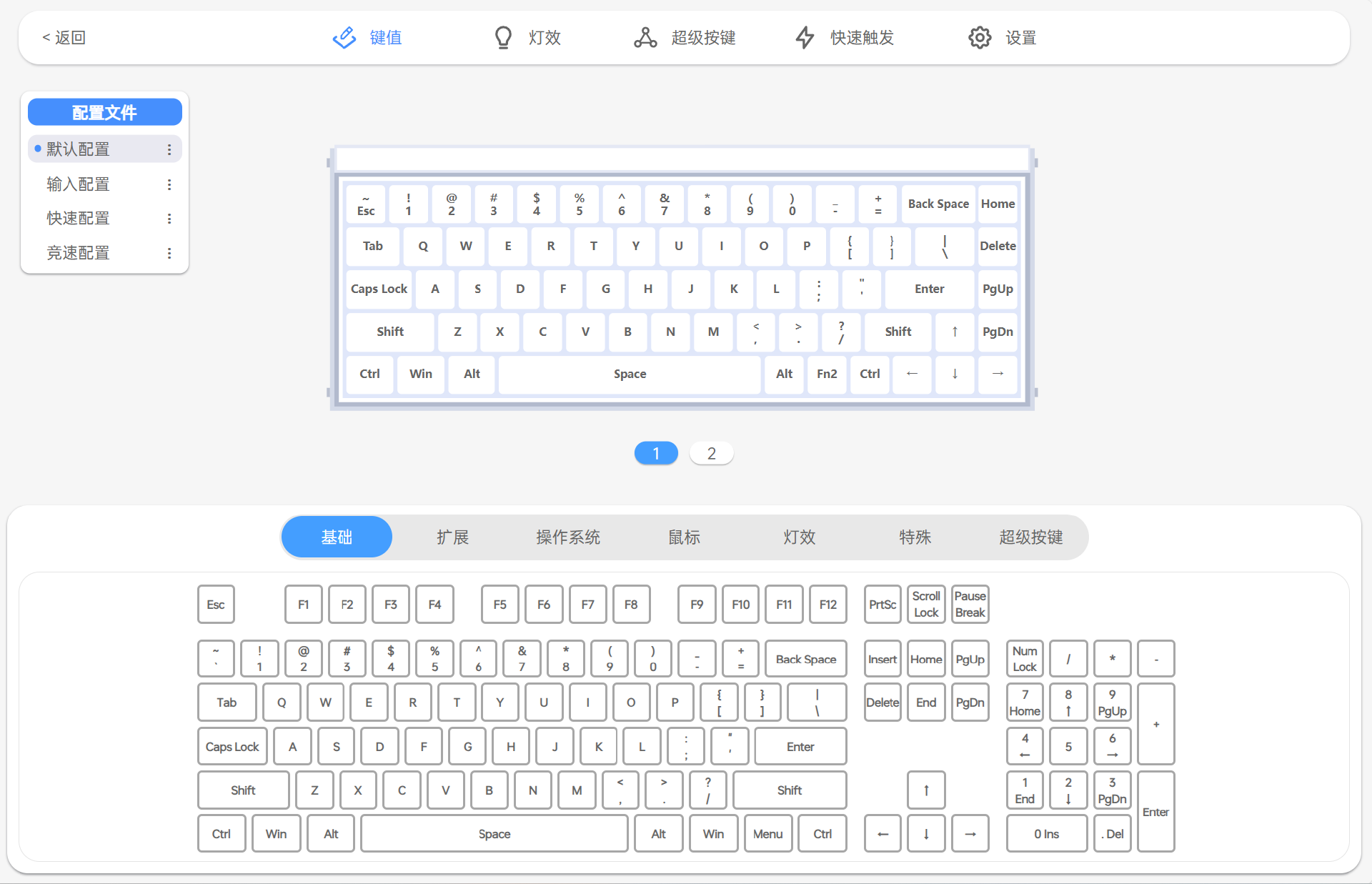
Task: Choose F12 from the basic key panel
Action: click(828, 605)
